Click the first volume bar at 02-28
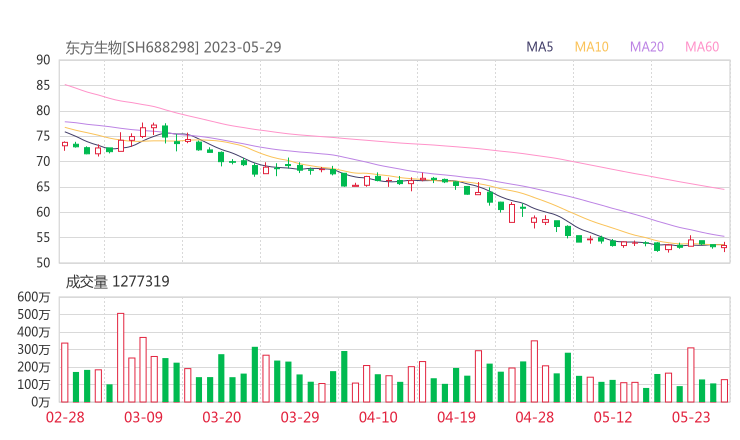This screenshot has height=440, width=740. click(65, 372)
